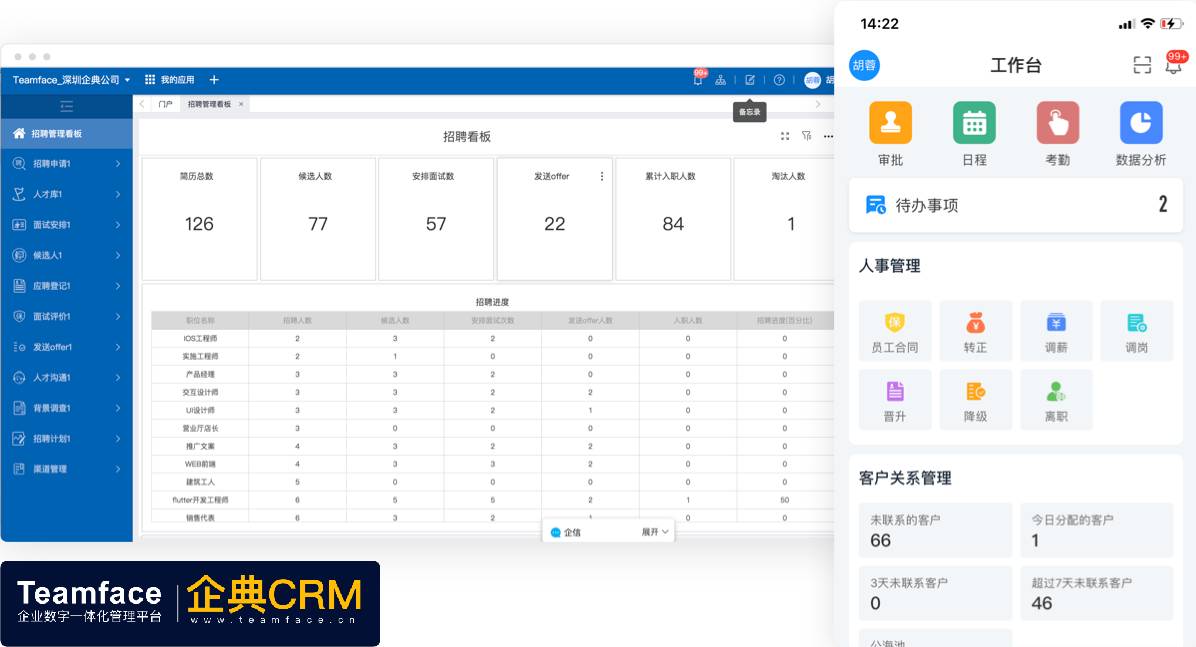
Task: Tap the 胡蓉 avatar on the mobile workbench
Action: tap(864, 65)
